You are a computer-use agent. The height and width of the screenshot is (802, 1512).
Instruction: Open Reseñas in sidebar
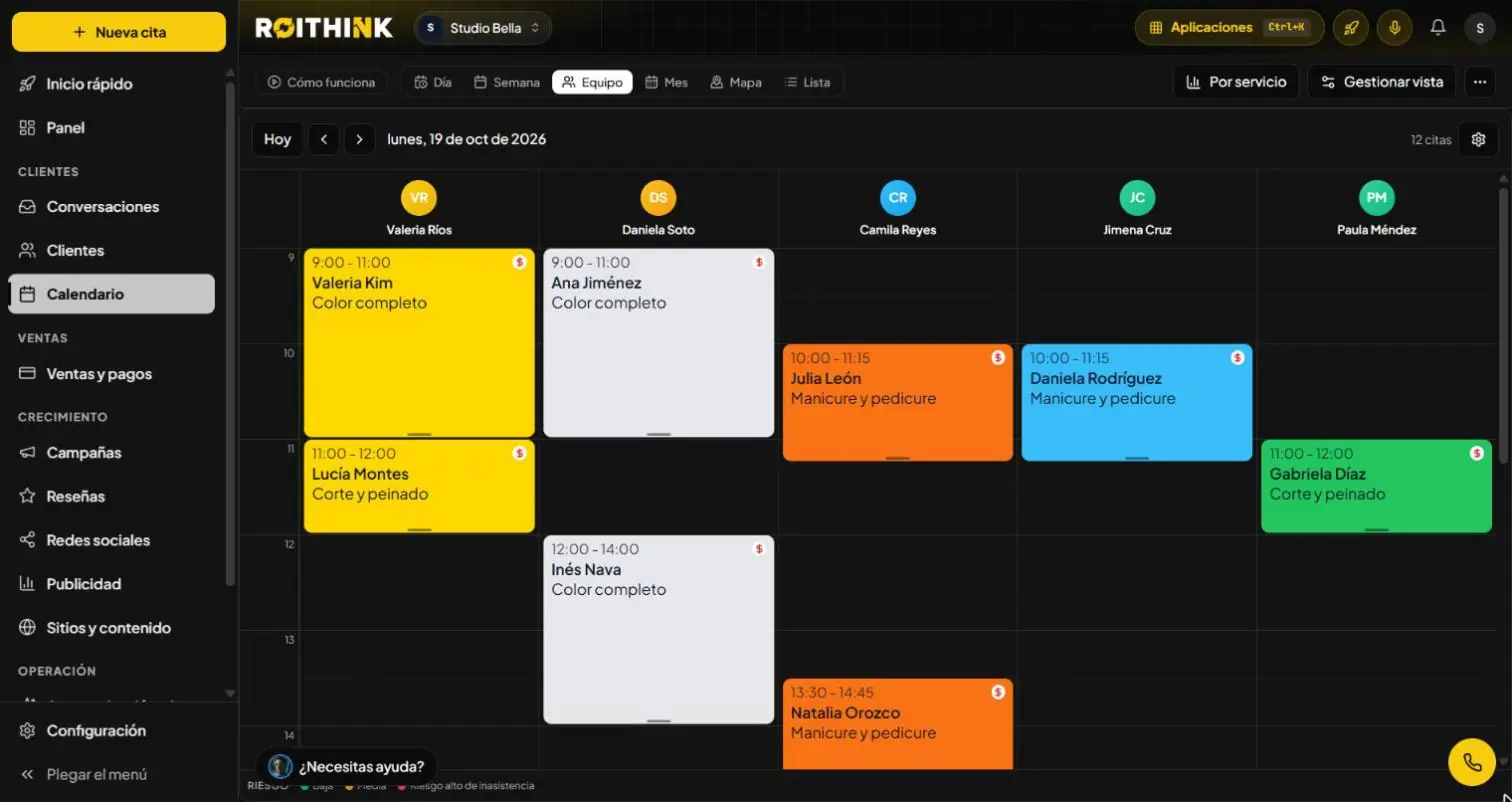point(111,496)
